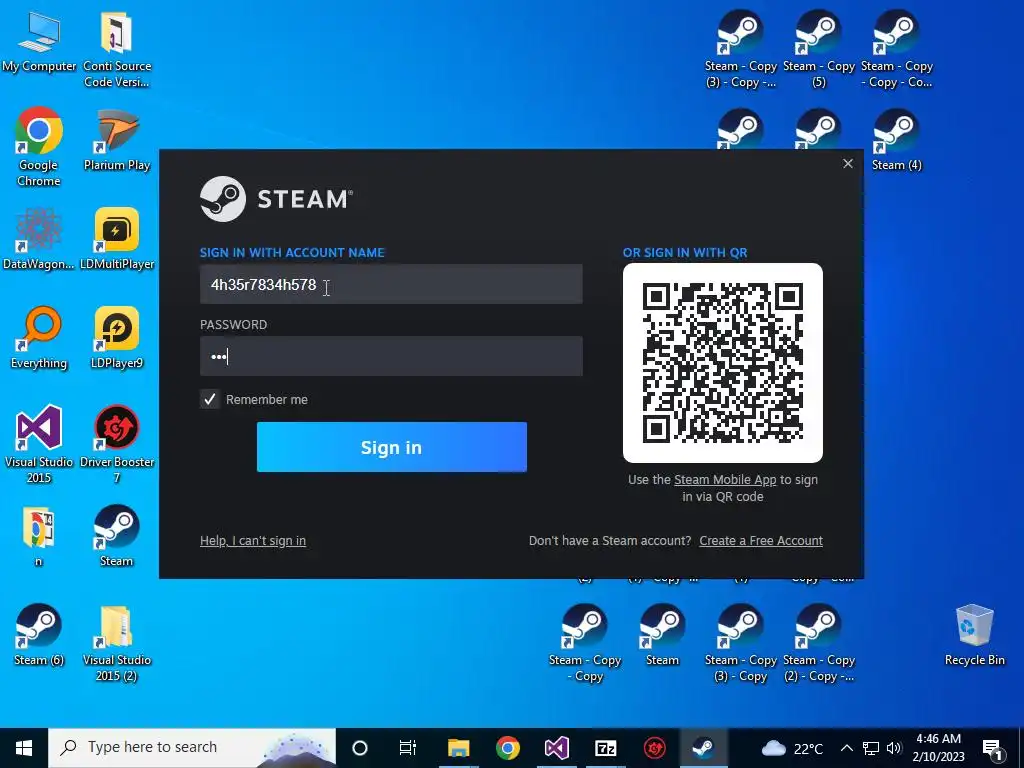Open the volume tray icon
This screenshot has height=768, width=1024.
[x=894, y=748]
